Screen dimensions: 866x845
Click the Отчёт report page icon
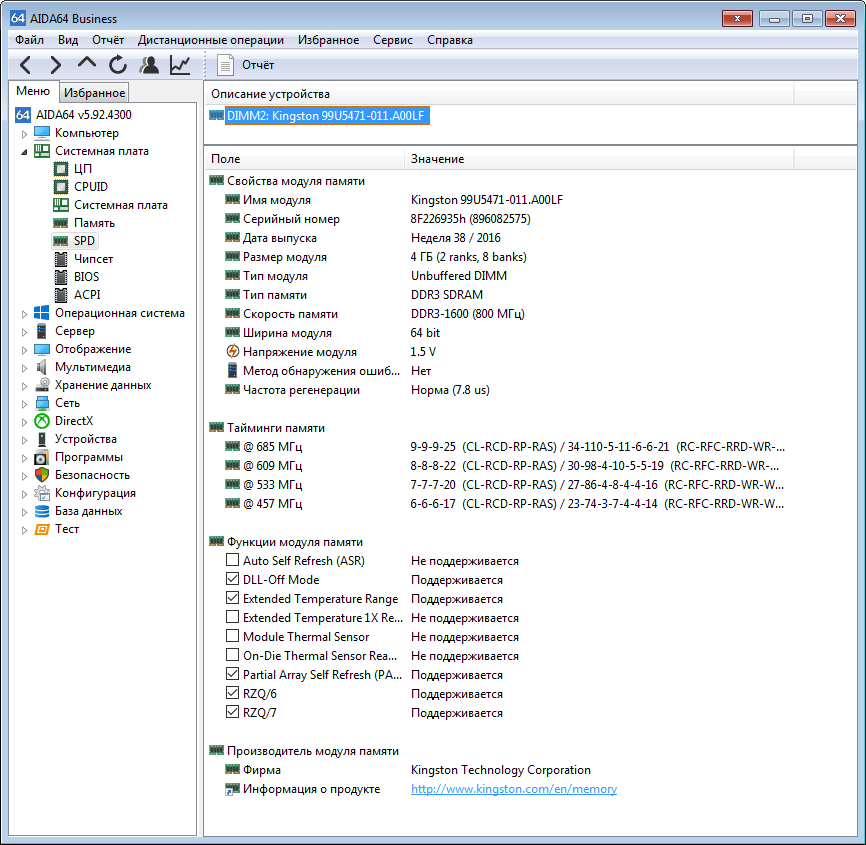(x=225, y=65)
